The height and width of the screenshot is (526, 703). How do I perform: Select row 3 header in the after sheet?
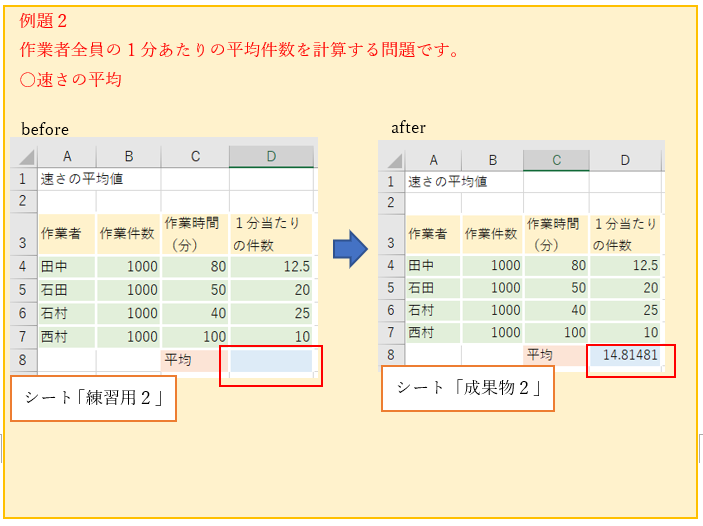point(391,233)
